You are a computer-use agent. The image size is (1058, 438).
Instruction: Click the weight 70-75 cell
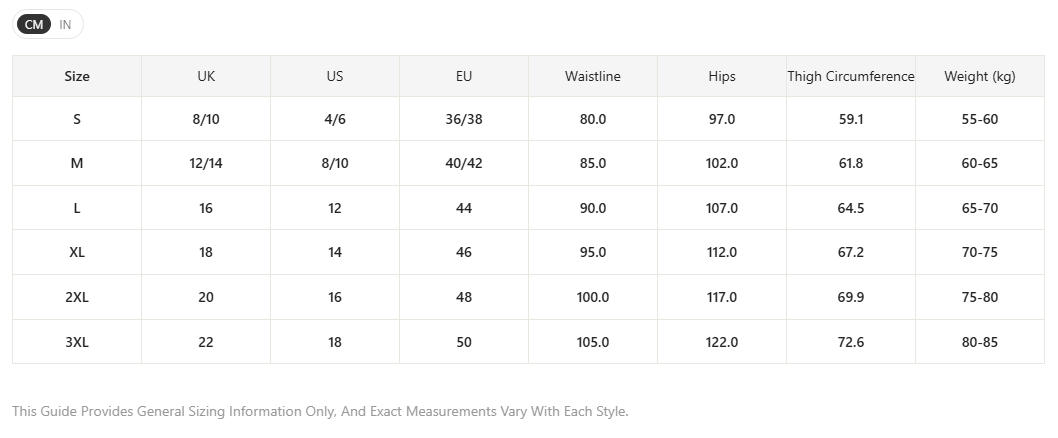[980, 252]
